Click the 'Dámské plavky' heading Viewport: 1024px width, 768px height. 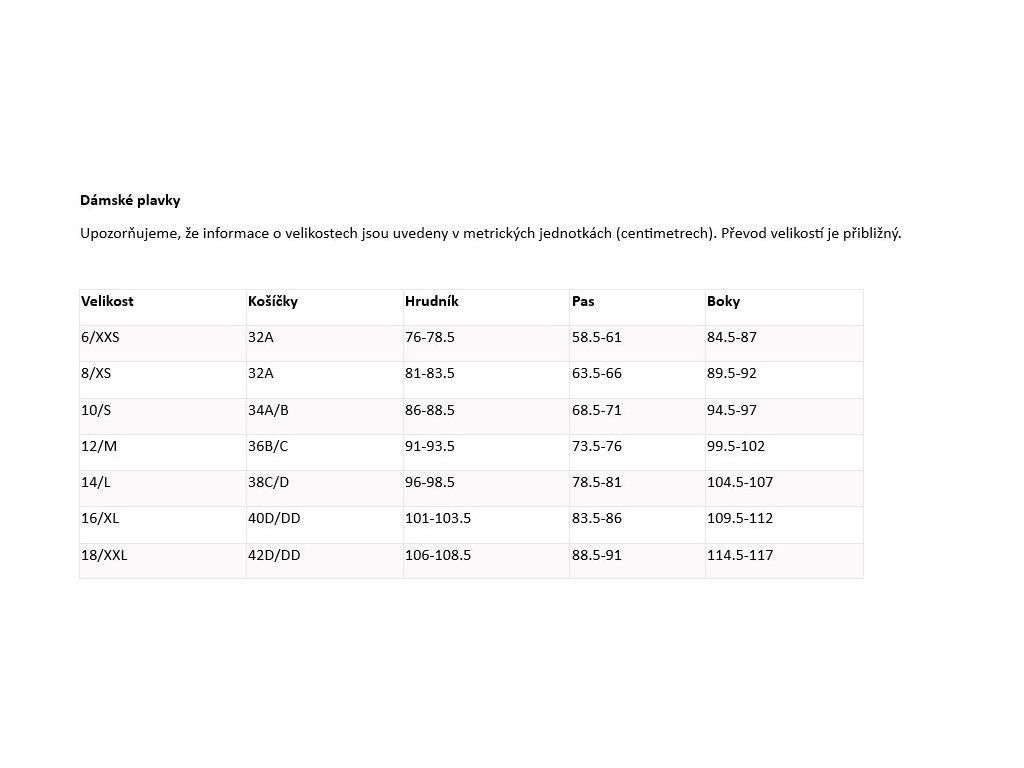point(130,201)
